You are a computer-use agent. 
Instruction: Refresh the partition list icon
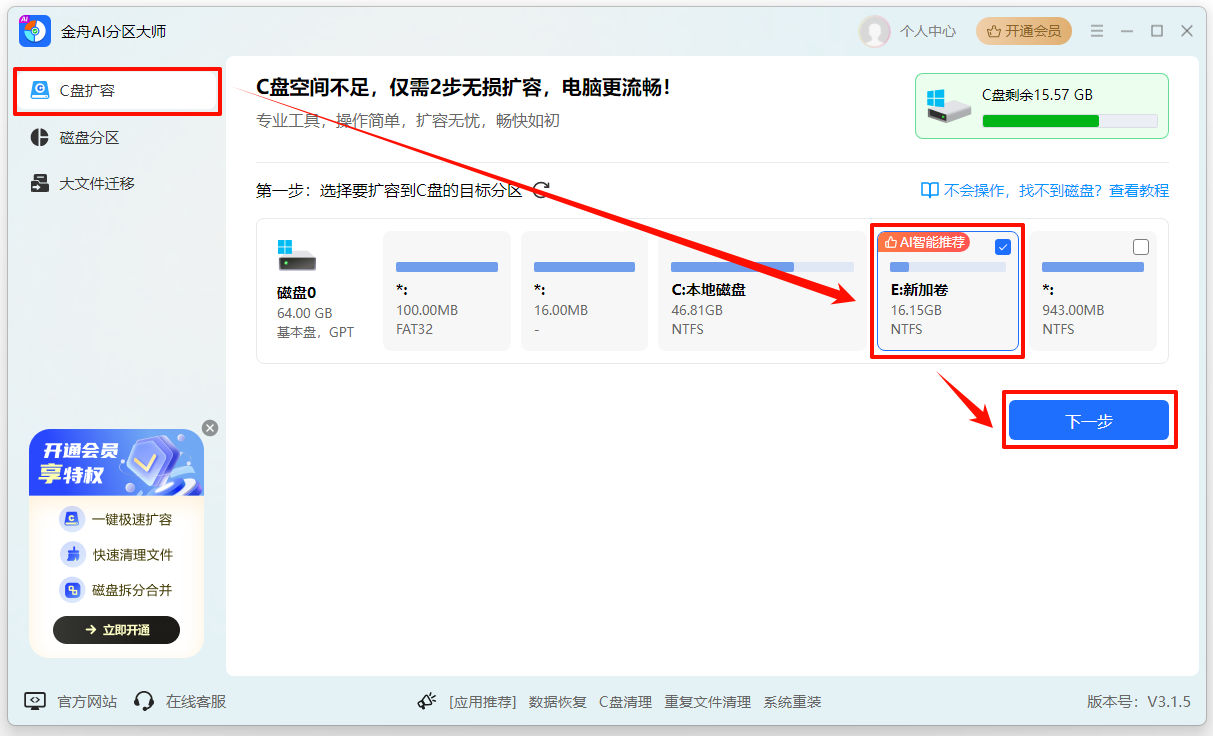tap(540, 190)
